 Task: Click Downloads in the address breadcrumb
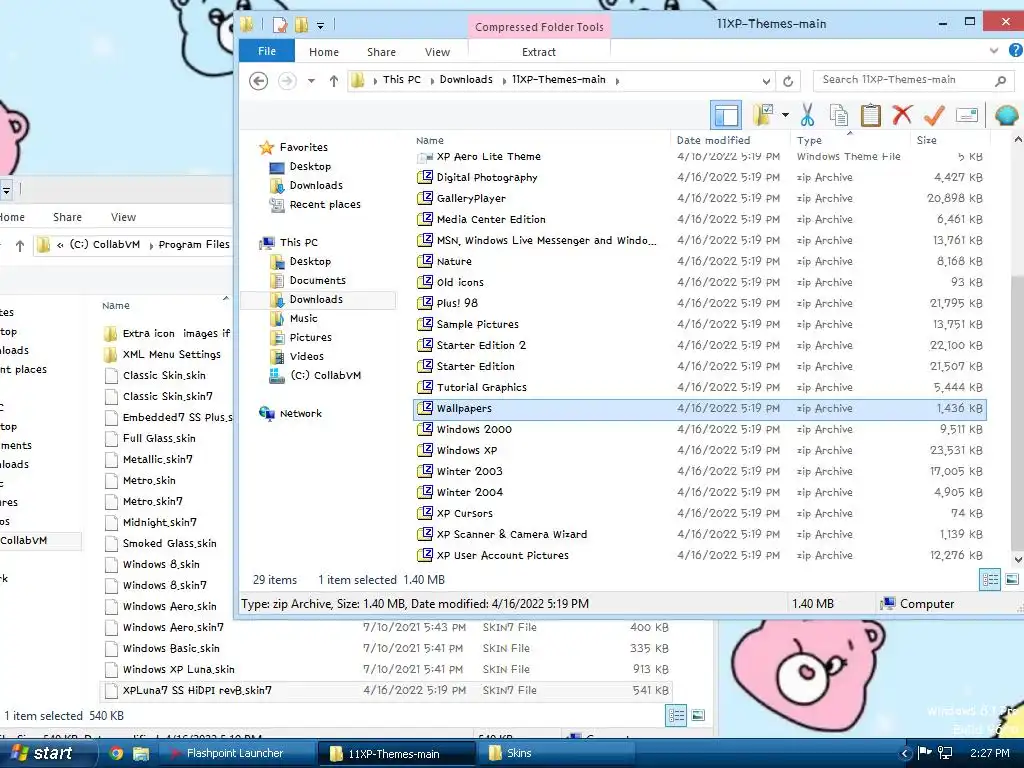[466, 80]
